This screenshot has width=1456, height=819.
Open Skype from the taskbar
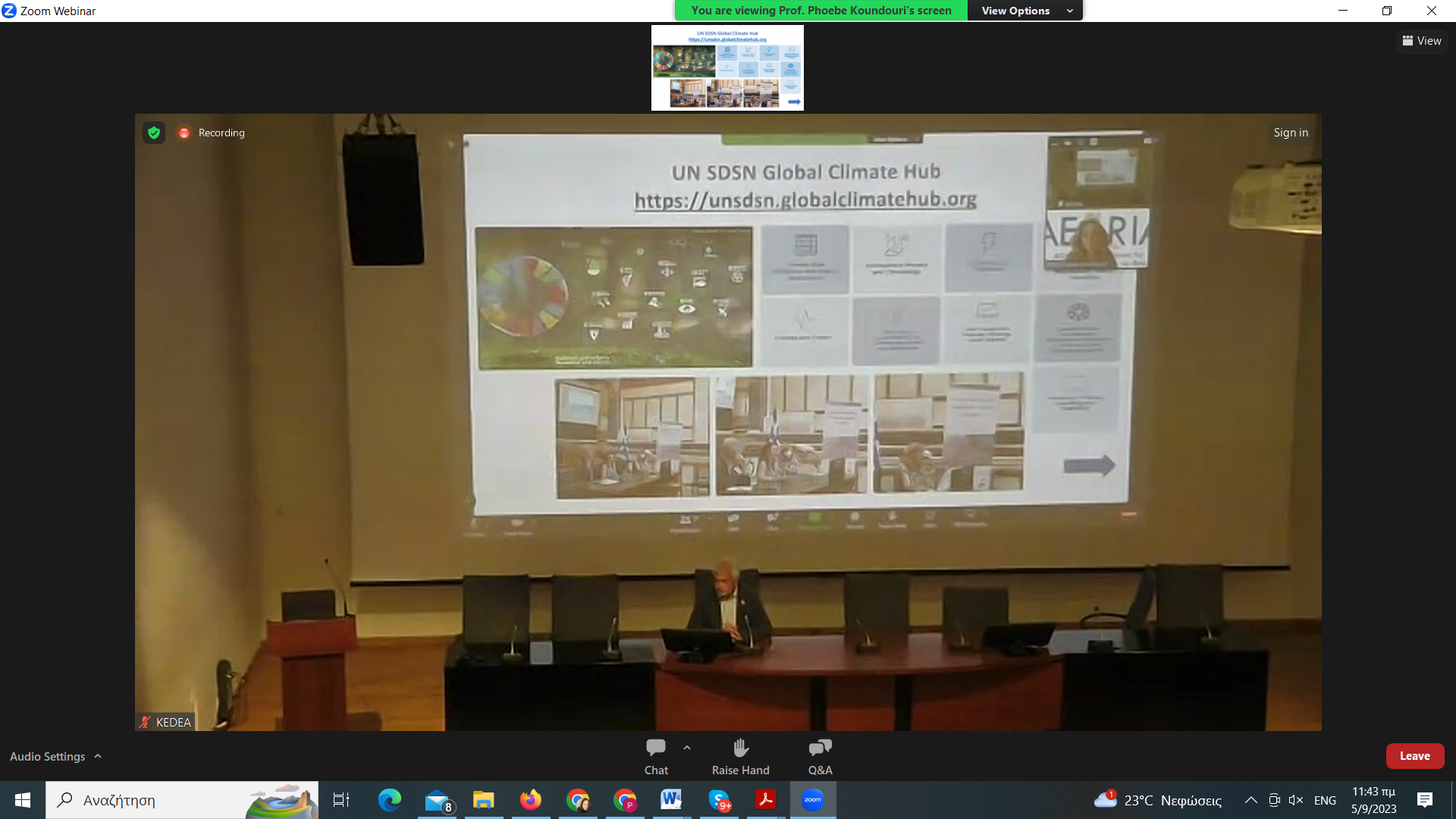click(x=719, y=800)
